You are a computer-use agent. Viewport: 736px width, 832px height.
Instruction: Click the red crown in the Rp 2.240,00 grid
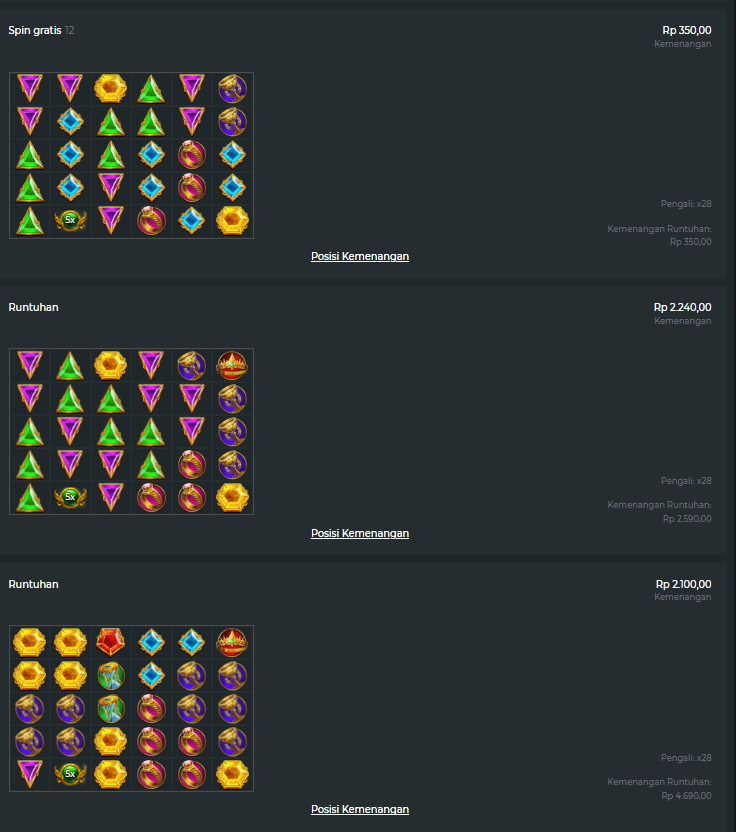click(x=232, y=366)
